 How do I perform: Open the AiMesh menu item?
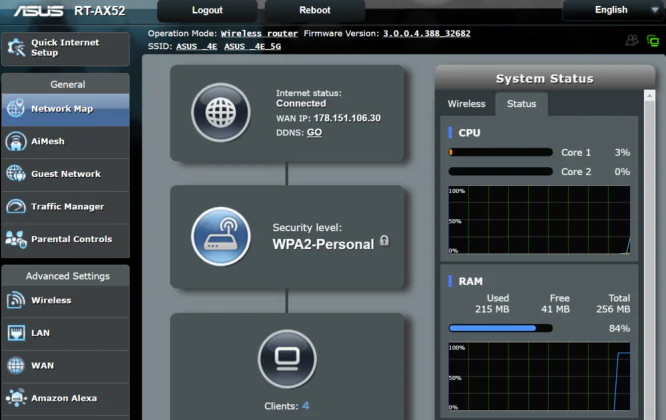[x=65, y=141]
